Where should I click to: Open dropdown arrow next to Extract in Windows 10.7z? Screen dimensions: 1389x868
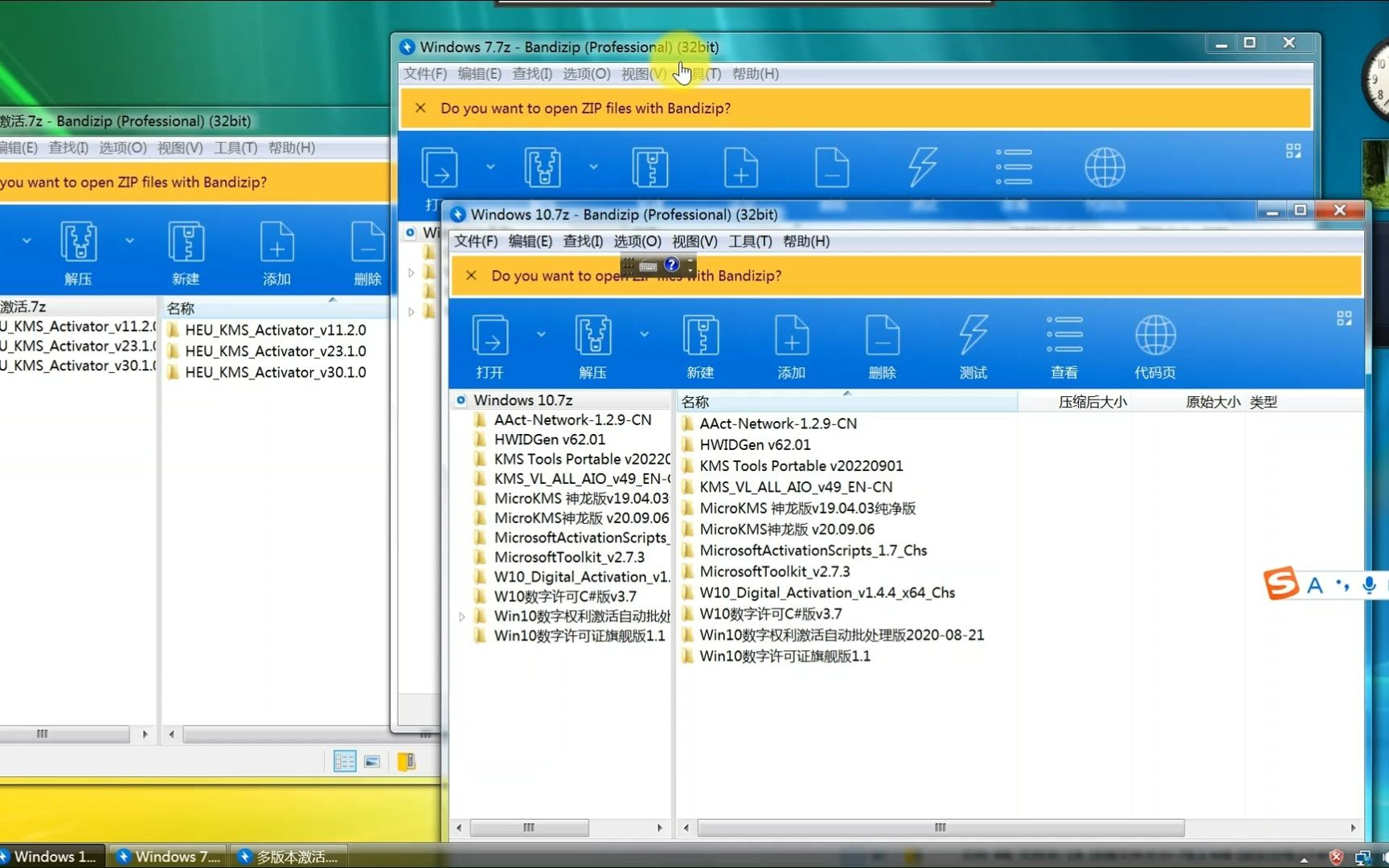pos(644,334)
